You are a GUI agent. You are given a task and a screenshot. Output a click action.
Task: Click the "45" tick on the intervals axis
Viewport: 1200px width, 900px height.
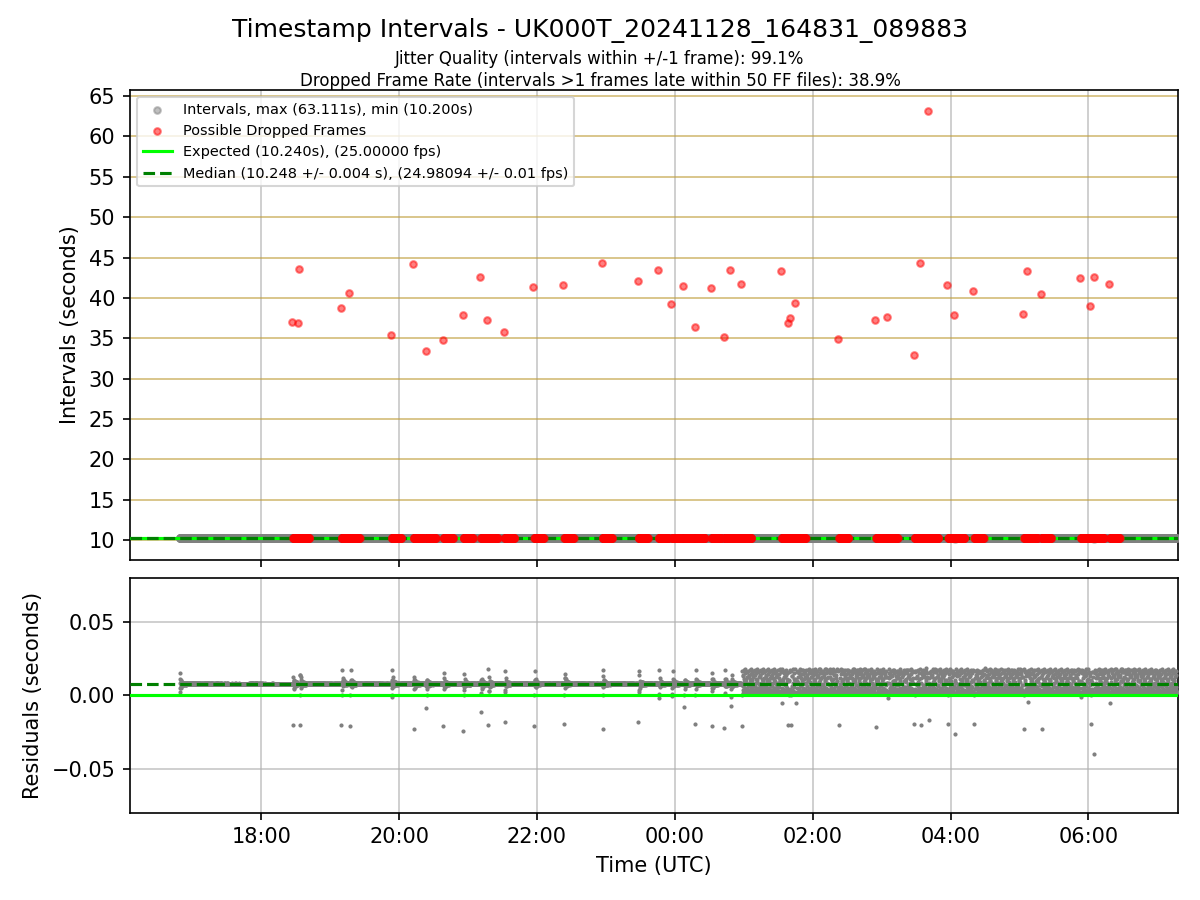103,258
